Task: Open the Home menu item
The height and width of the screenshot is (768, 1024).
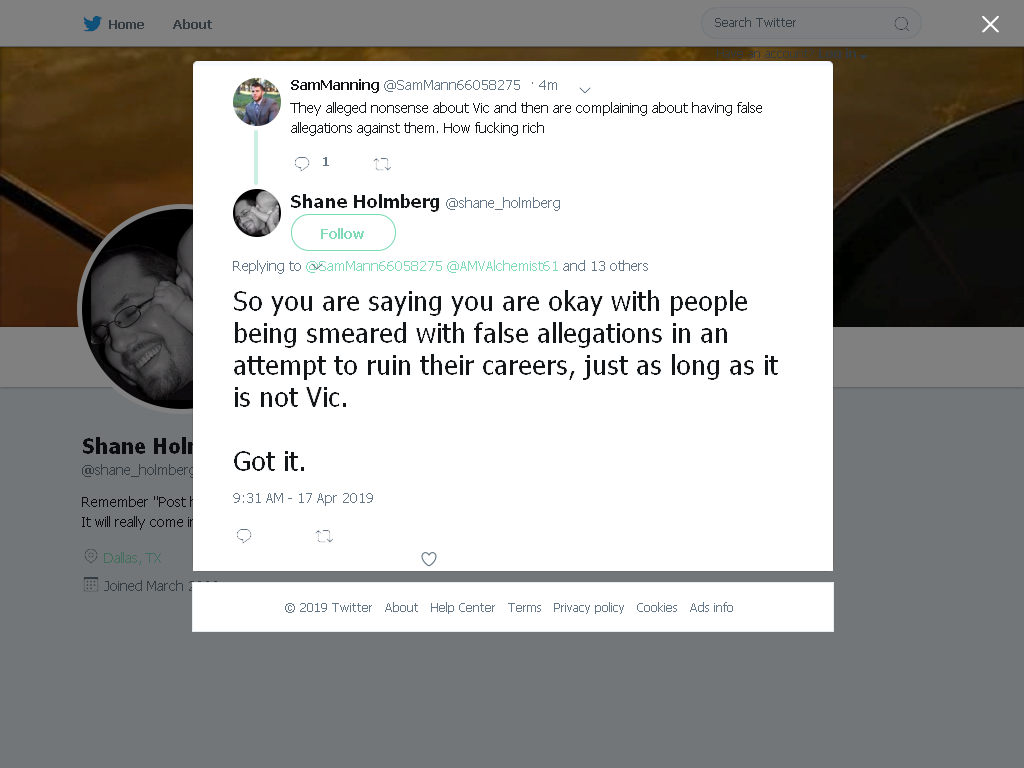Action: 126,24
